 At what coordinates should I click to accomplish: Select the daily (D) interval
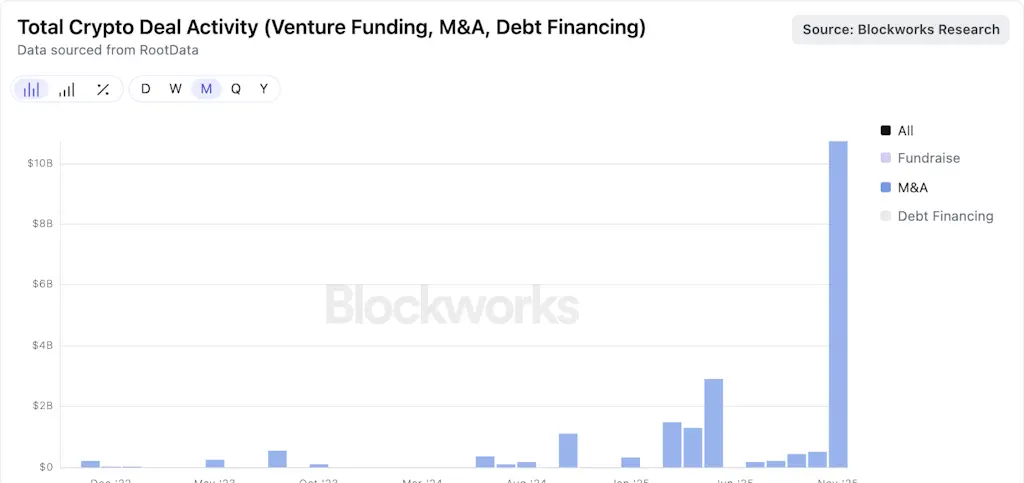[x=146, y=89]
